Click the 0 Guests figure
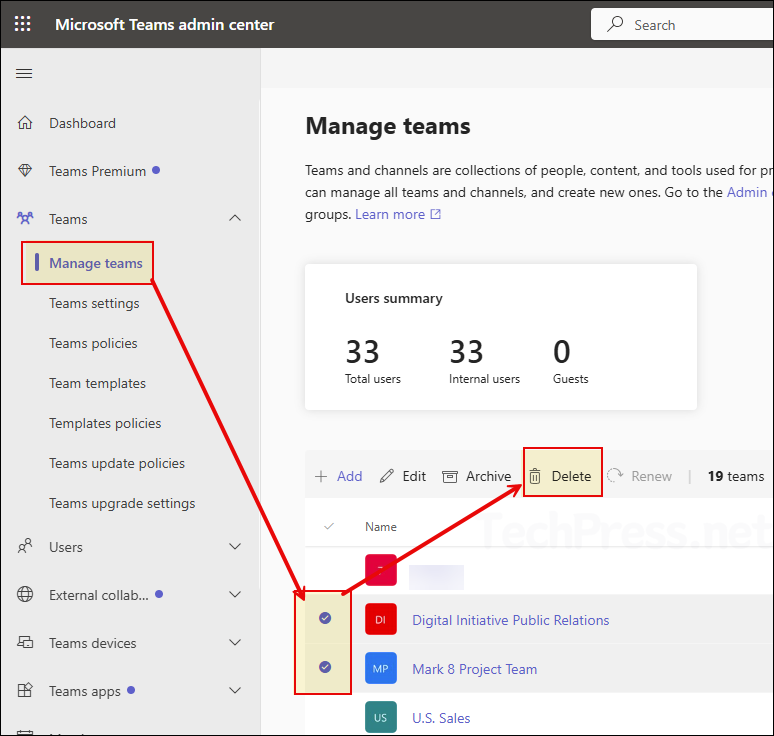 pyautogui.click(x=561, y=351)
